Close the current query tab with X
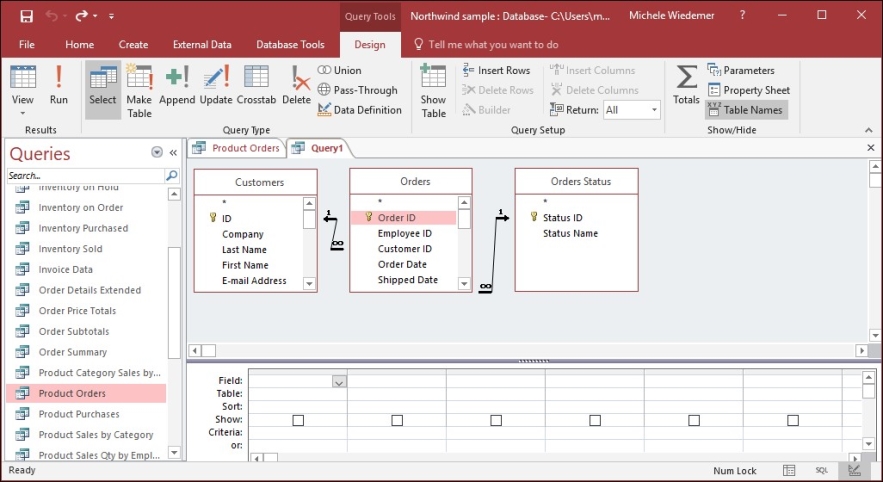 [871, 148]
